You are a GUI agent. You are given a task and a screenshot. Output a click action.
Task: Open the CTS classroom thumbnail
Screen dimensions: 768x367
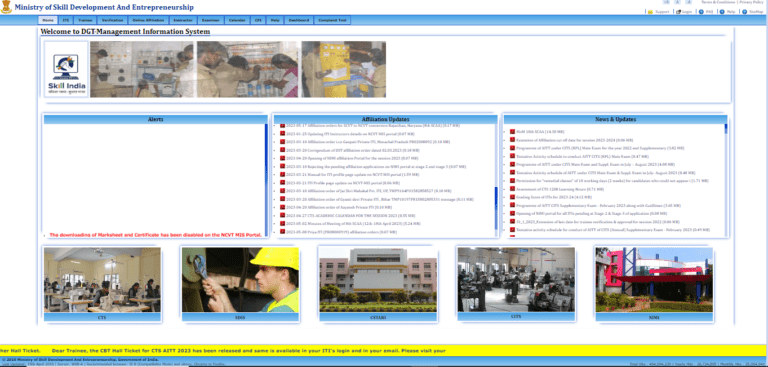pos(102,280)
